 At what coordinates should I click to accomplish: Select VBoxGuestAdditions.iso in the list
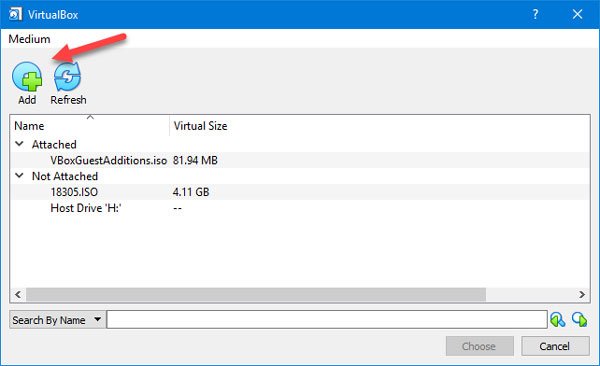109,160
